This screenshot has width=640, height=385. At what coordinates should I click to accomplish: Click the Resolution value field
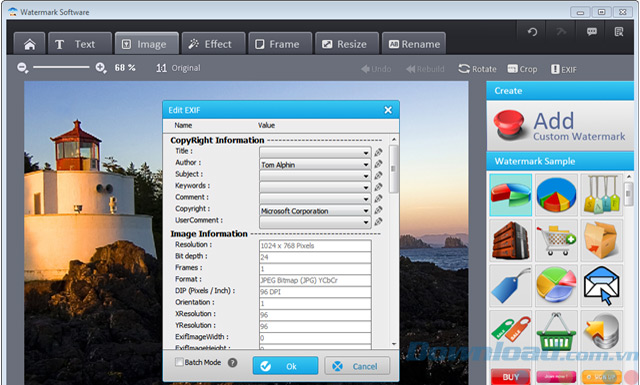click(x=315, y=245)
